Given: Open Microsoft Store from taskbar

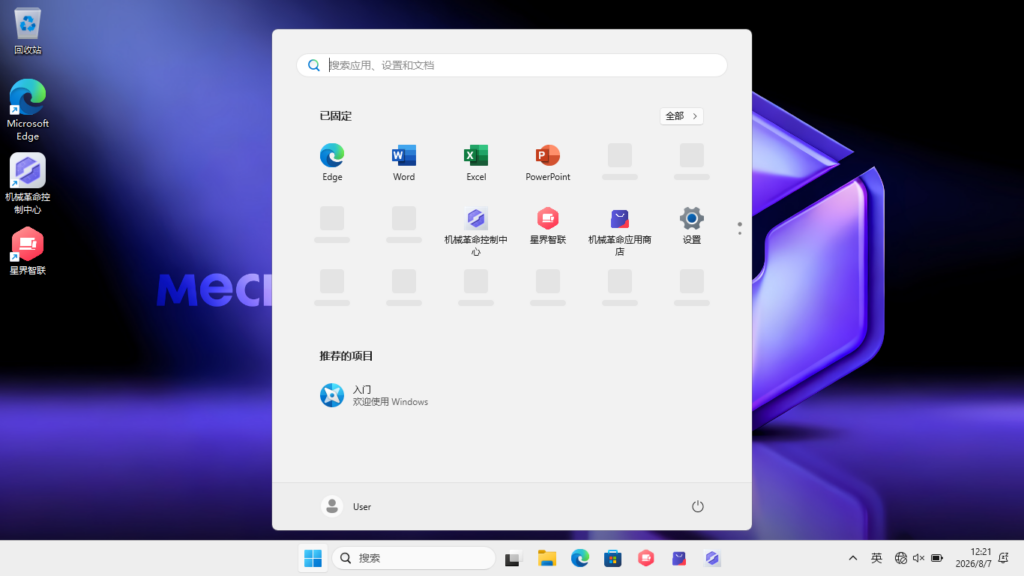Looking at the screenshot, I should point(613,558).
